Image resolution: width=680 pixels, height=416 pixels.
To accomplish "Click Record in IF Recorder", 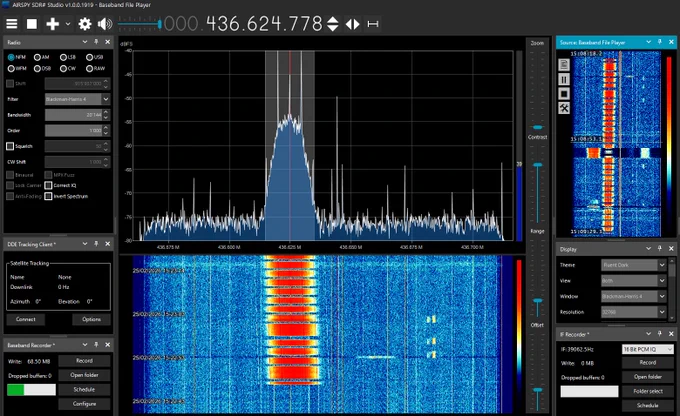I will tap(647, 363).
